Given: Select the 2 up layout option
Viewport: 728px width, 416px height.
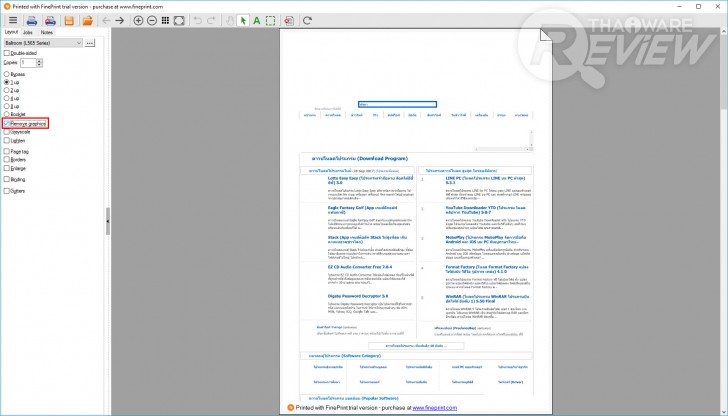Looking at the screenshot, I should click(x=6, y=90).
